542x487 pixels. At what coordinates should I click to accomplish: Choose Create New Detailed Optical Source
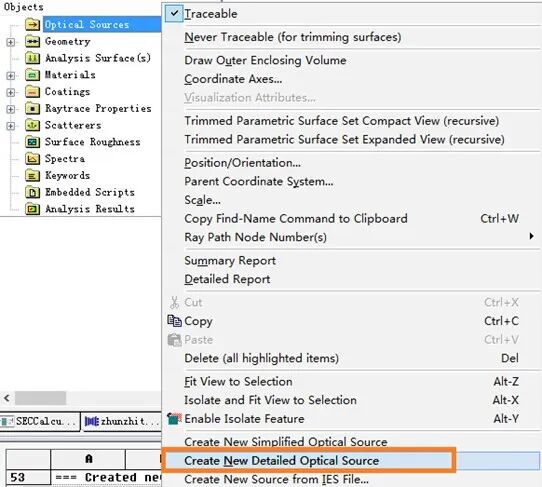click(281, 461)
